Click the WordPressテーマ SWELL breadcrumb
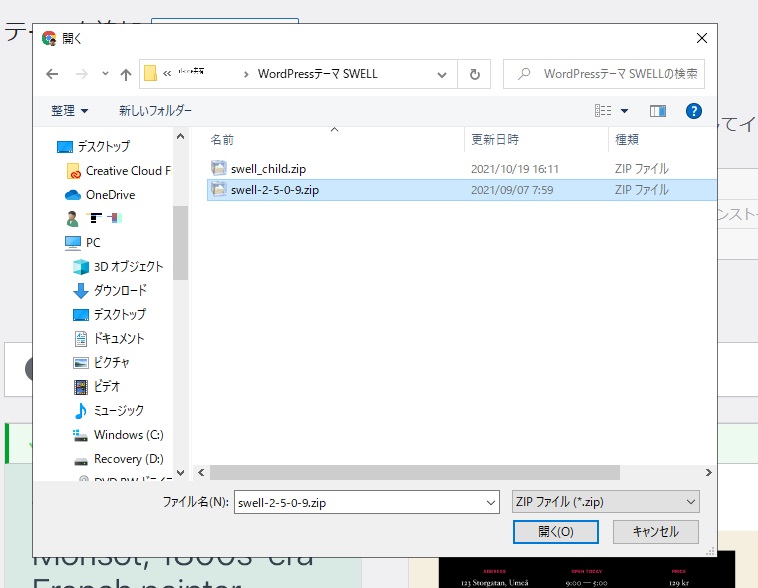Image resolution: width=758 pixels, height=588 pixels. (318, 74)
